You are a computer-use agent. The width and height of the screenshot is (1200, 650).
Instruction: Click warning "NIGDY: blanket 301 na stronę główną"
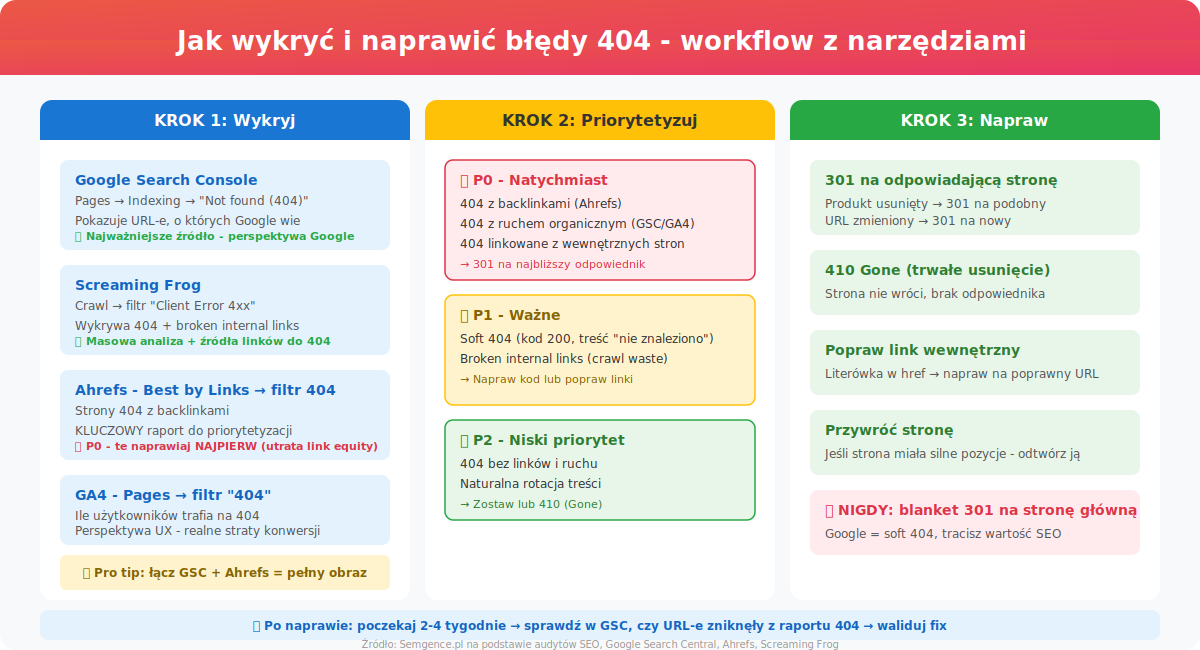tap(981, 510)
